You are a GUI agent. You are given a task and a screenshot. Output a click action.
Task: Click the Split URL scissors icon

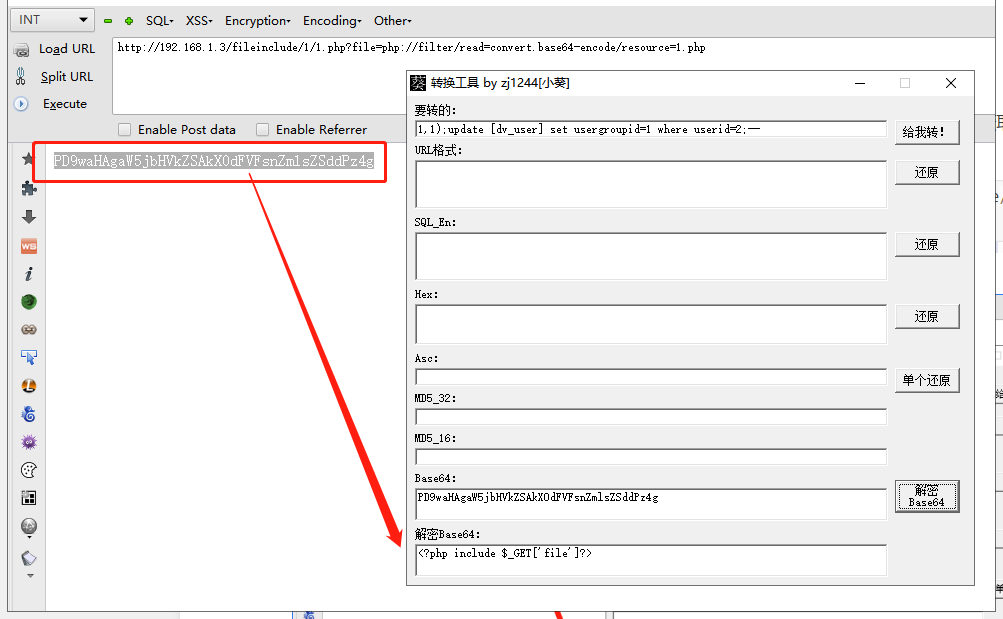[x=21, y=76]
